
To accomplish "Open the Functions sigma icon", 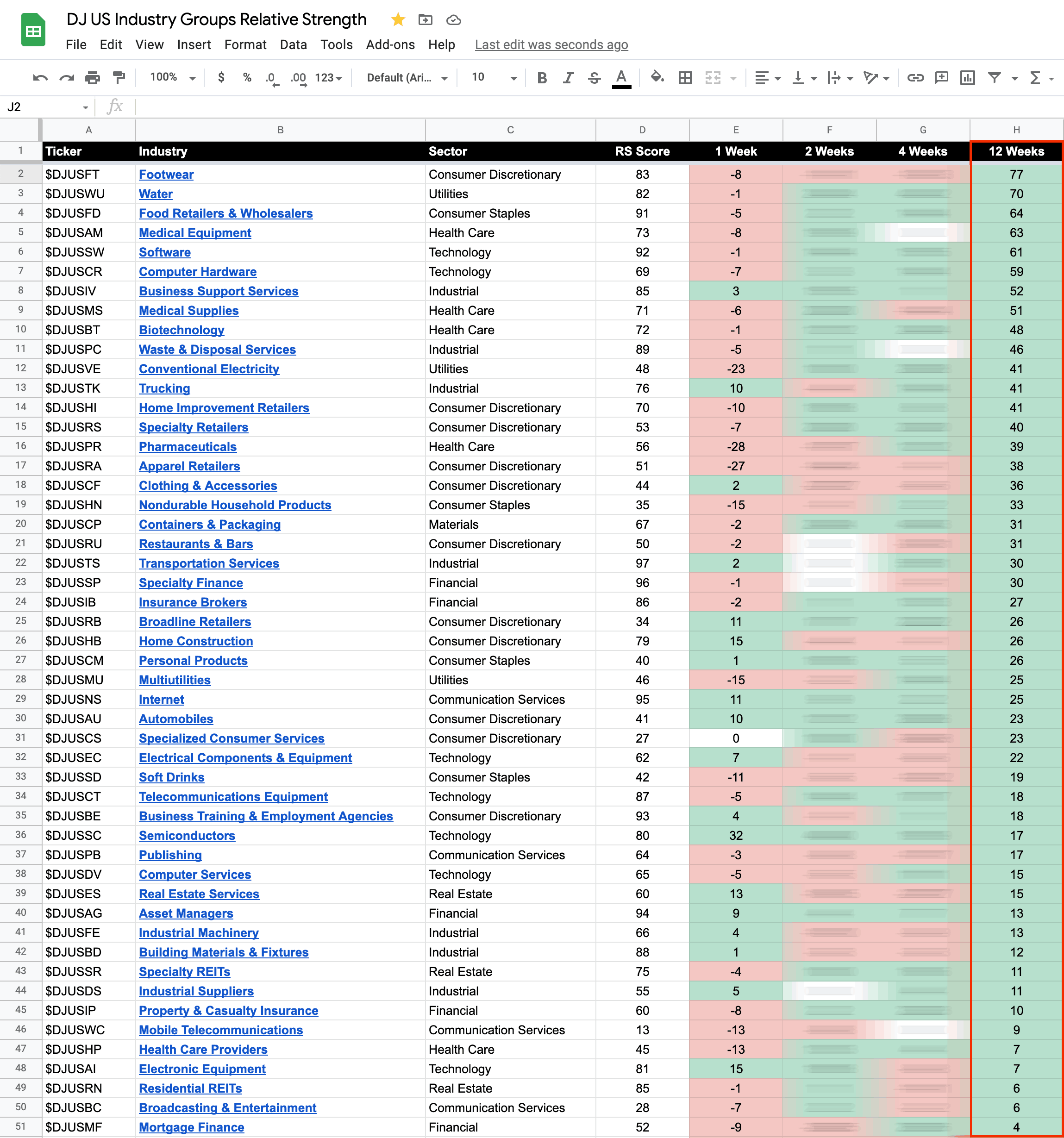I will click(x=1035, y=78).
